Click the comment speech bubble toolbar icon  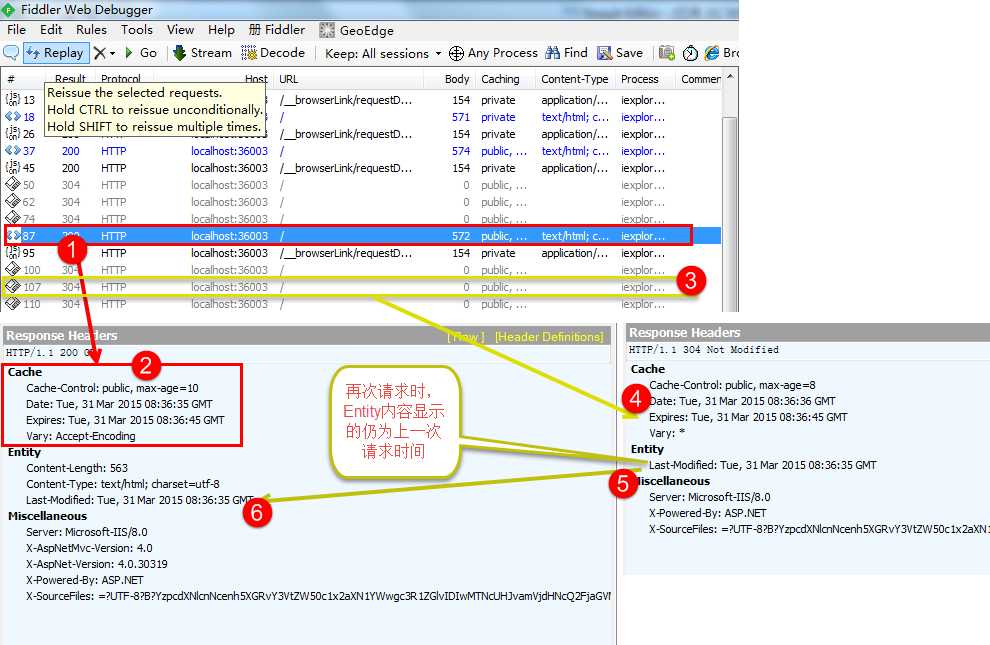(x=11, y=53)
